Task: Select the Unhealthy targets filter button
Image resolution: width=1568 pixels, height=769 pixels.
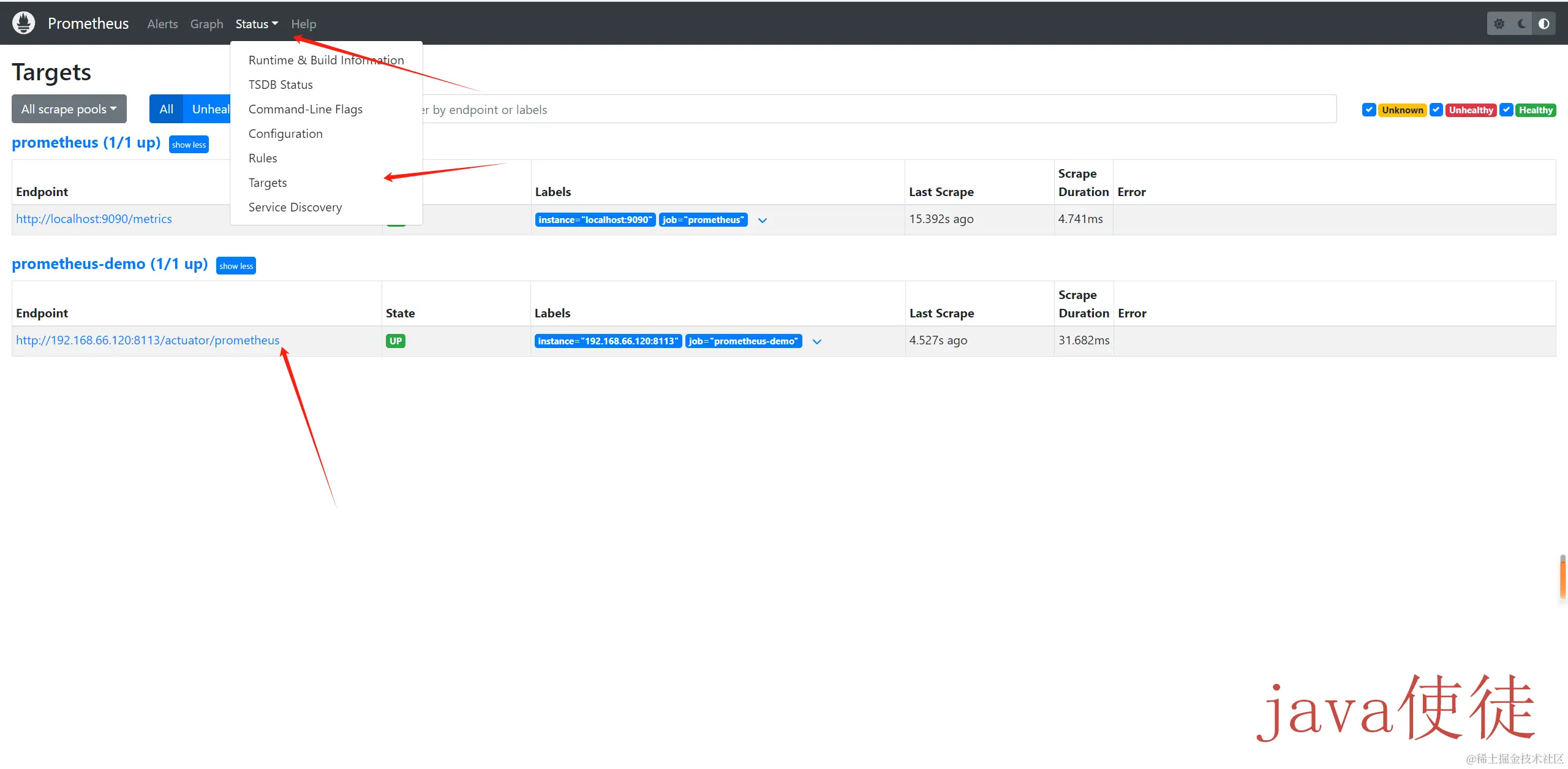Action: 207,109
